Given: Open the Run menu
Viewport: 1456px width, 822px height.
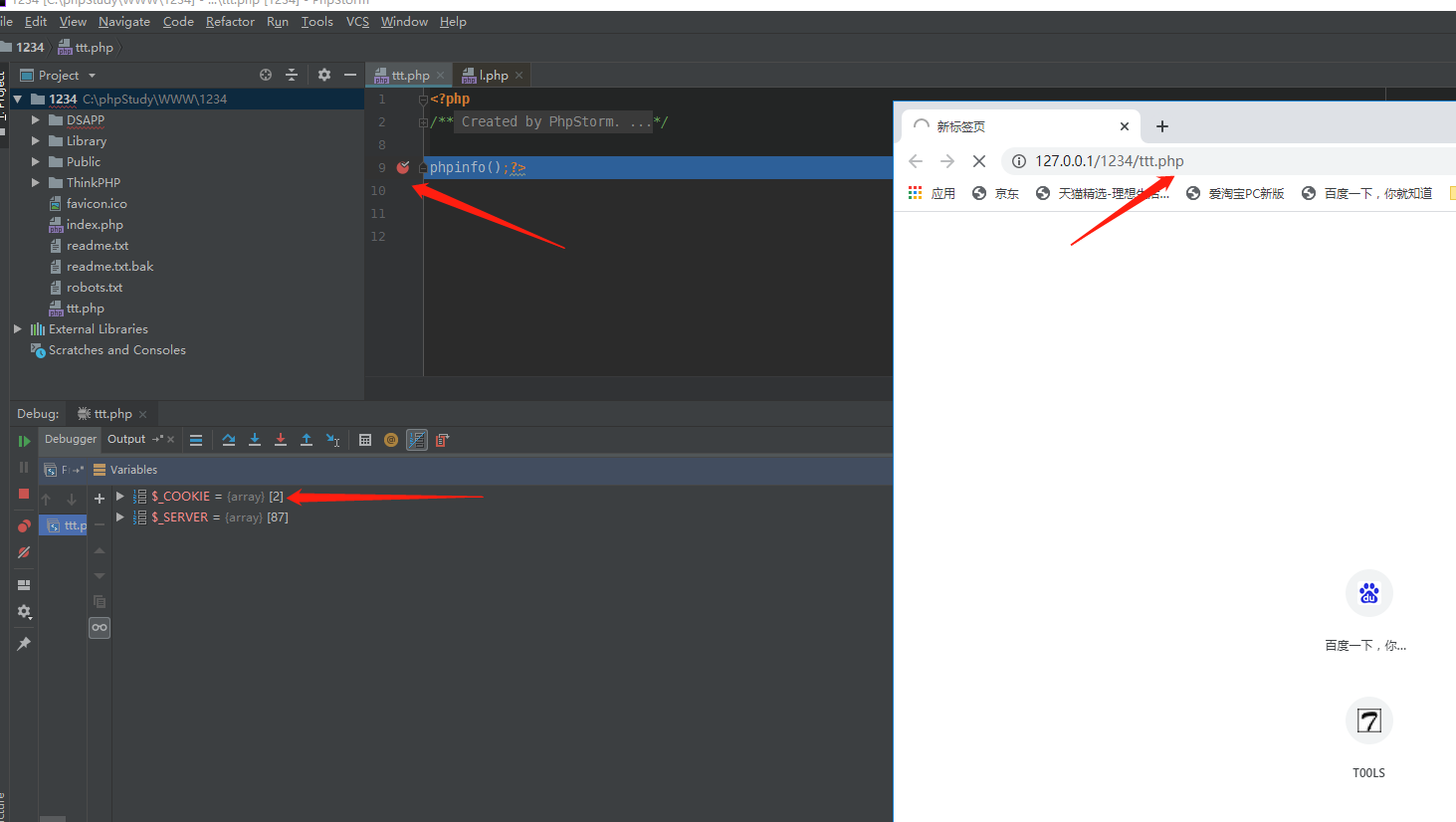Looking at the screenshot, I should 278,21.
